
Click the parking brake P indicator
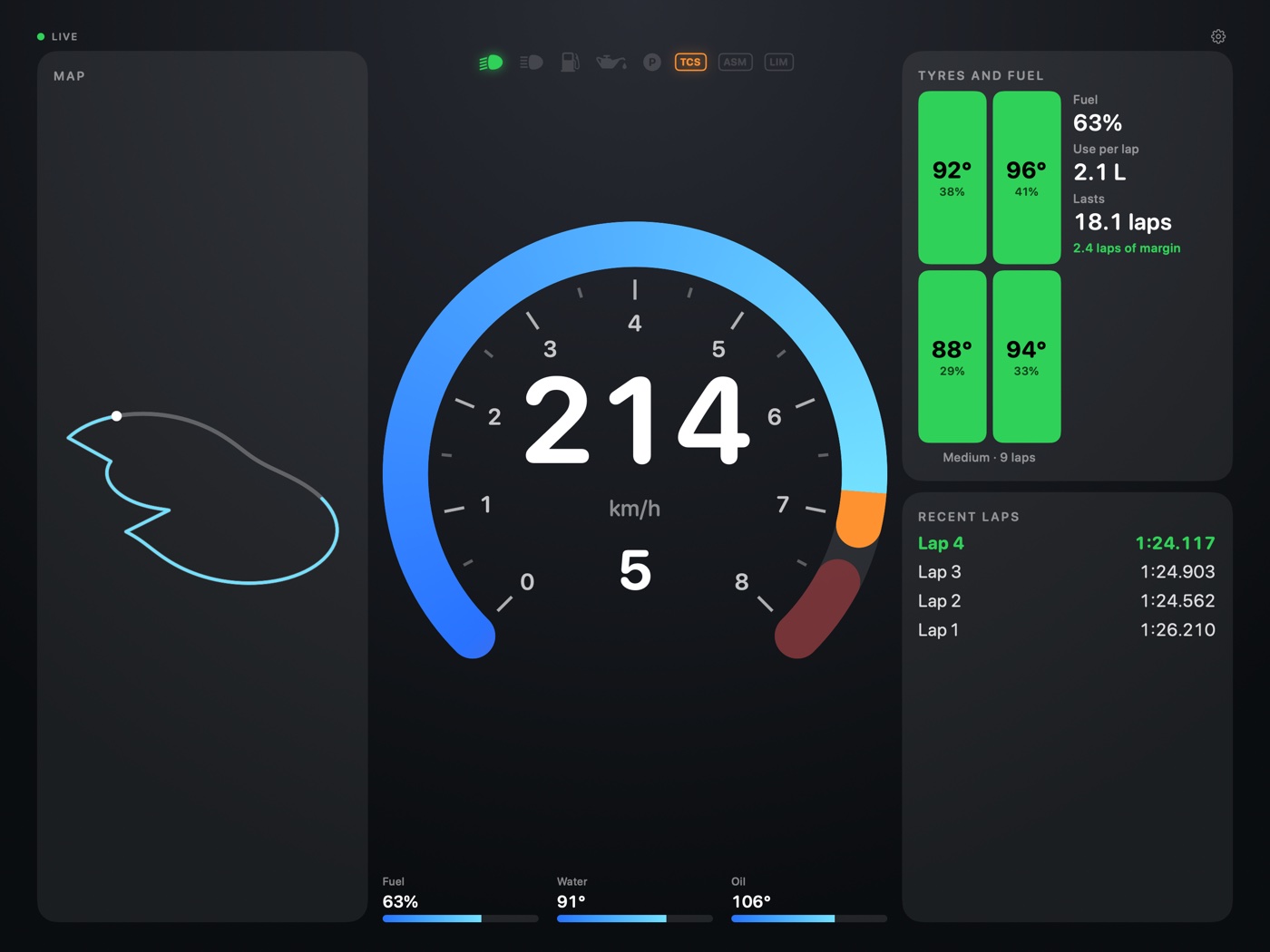coord(651,63)
